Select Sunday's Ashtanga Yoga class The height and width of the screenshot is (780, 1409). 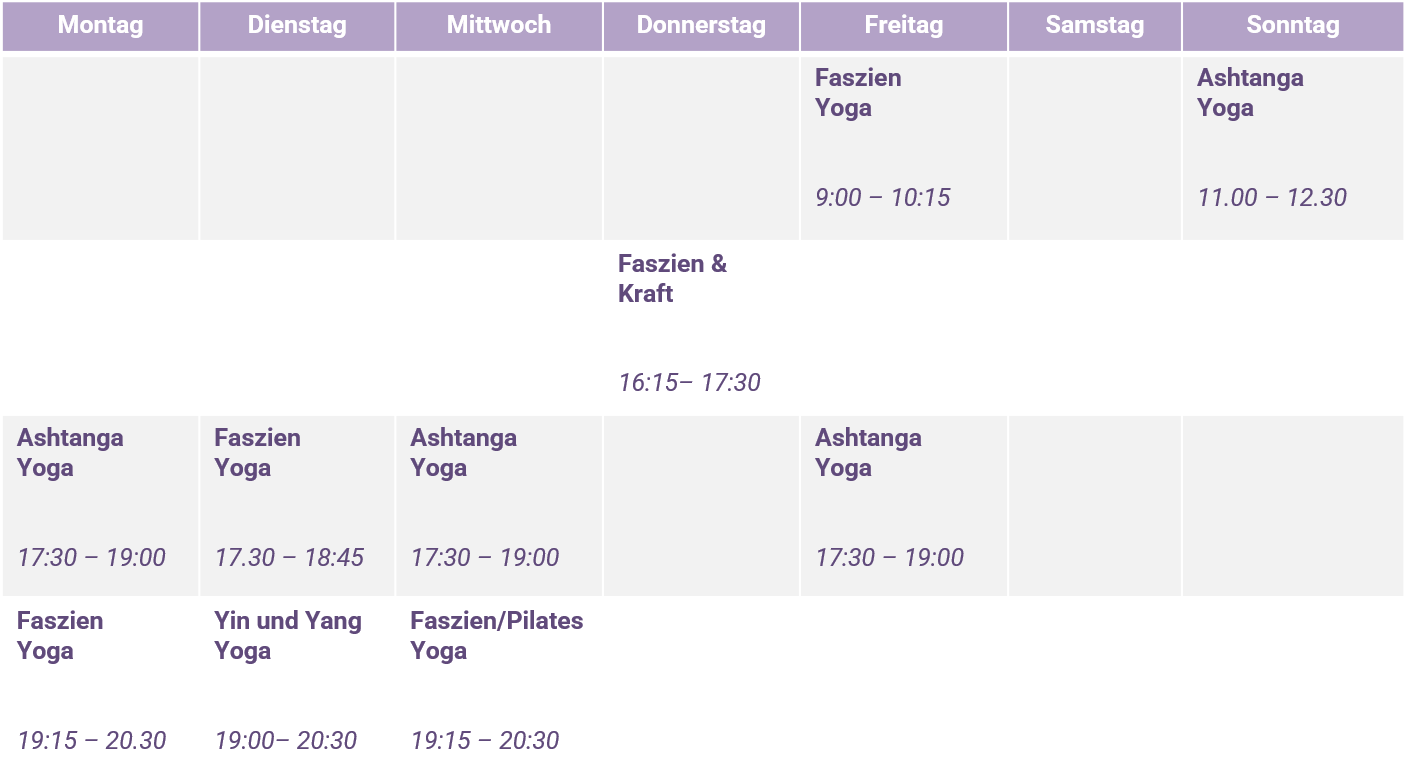click(x=1250, y=93)
